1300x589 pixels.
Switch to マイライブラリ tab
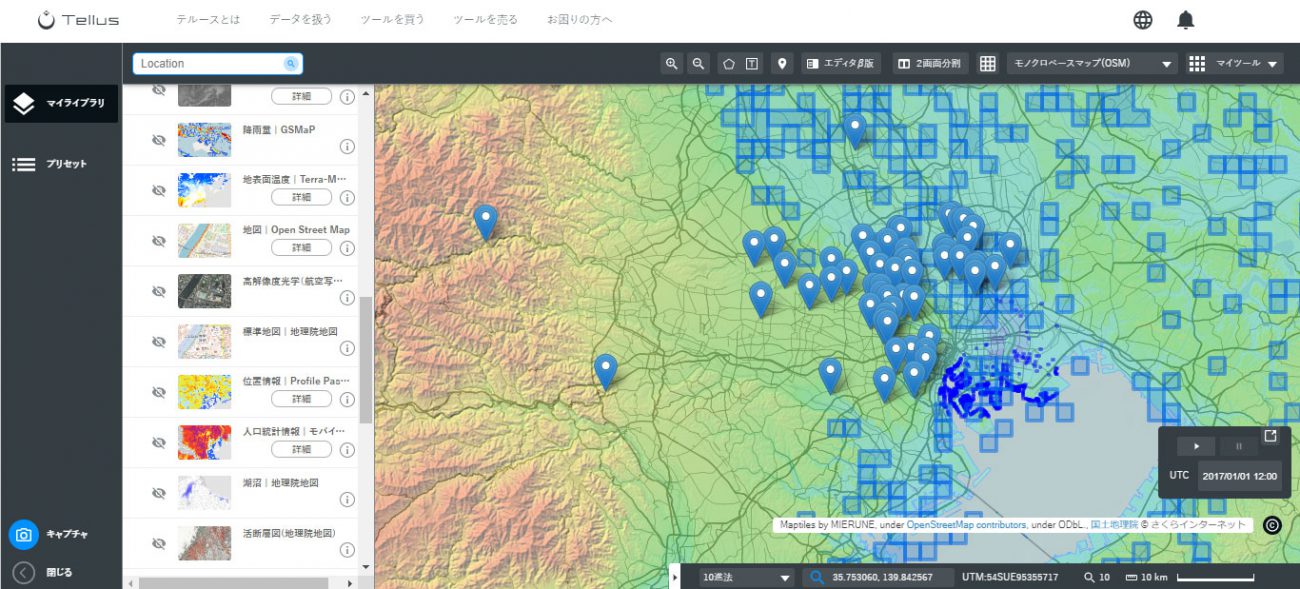coord(61,103)
